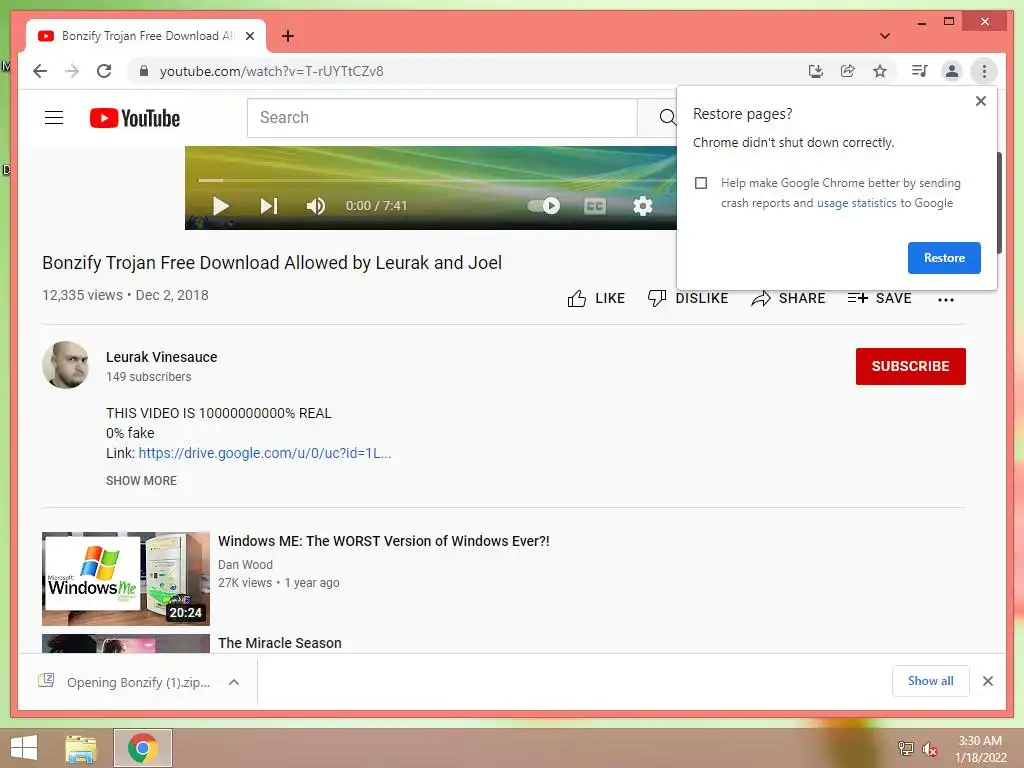Click the install app icon in address bar
This screenshot has width=1024, height=768.
(x=815, y=71)
